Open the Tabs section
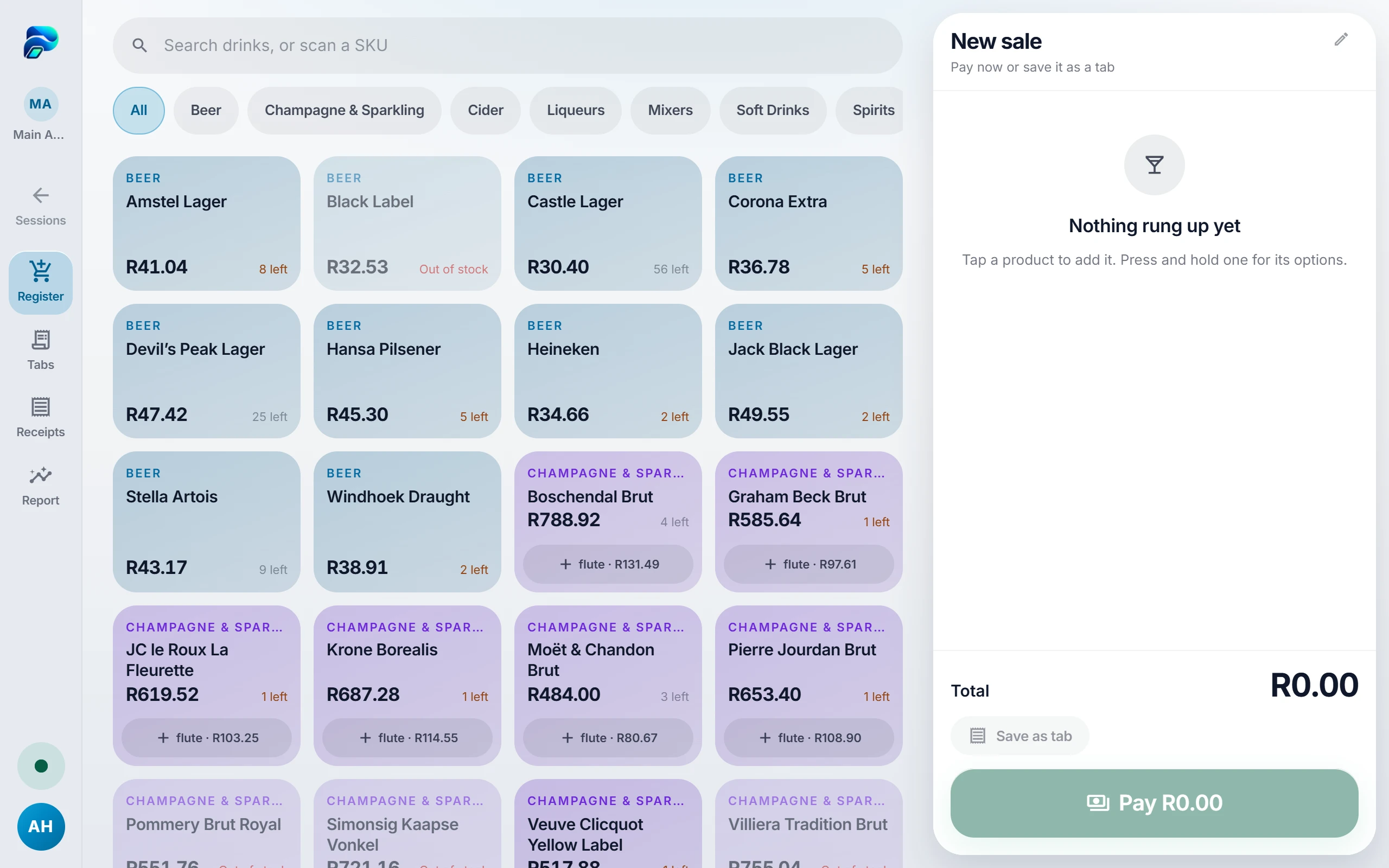Screen dimensions: 1389x868 click(x=40, y=350)
